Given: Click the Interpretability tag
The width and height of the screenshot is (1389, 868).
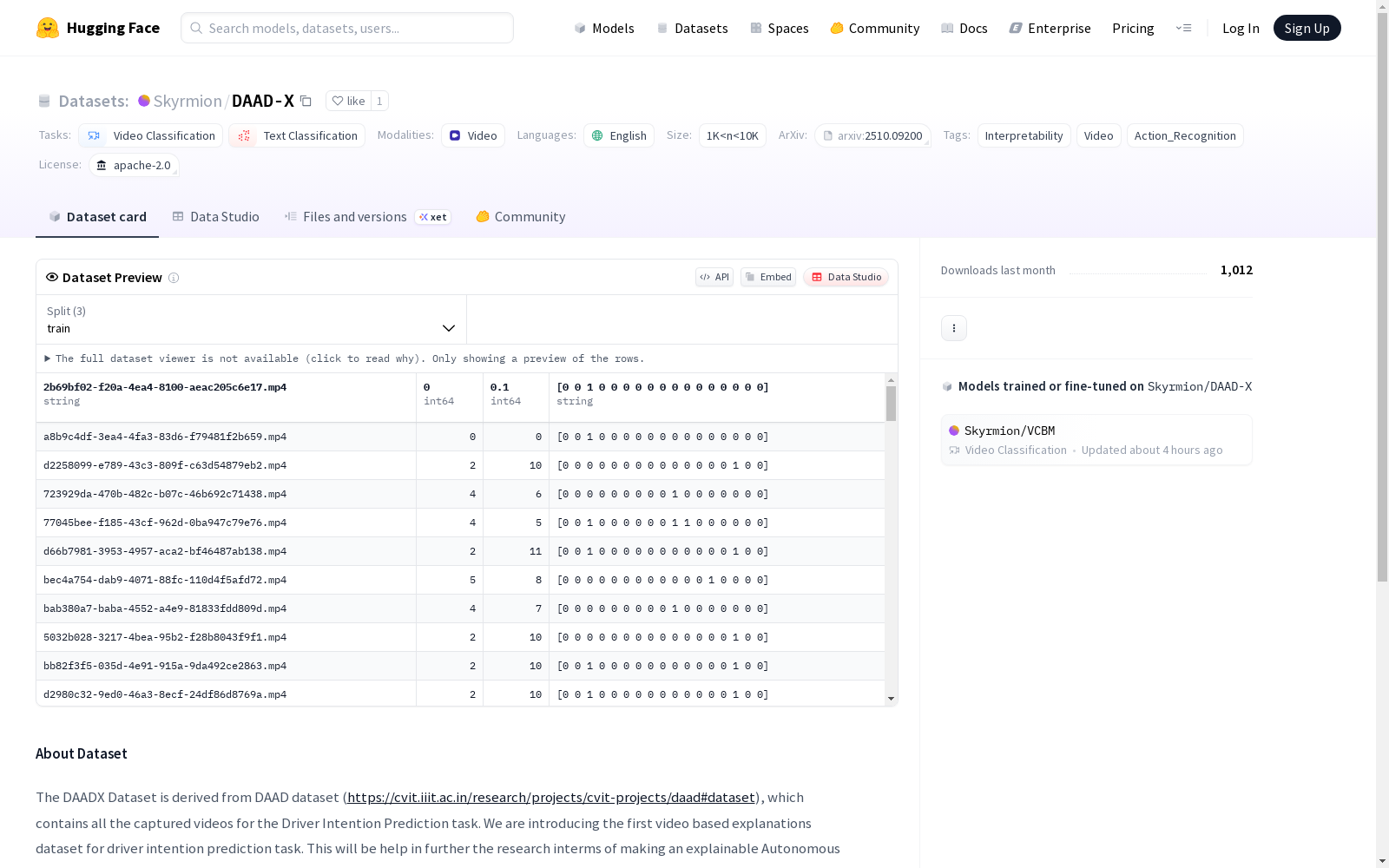Looking at the screenshot, I should [1024, 135].
